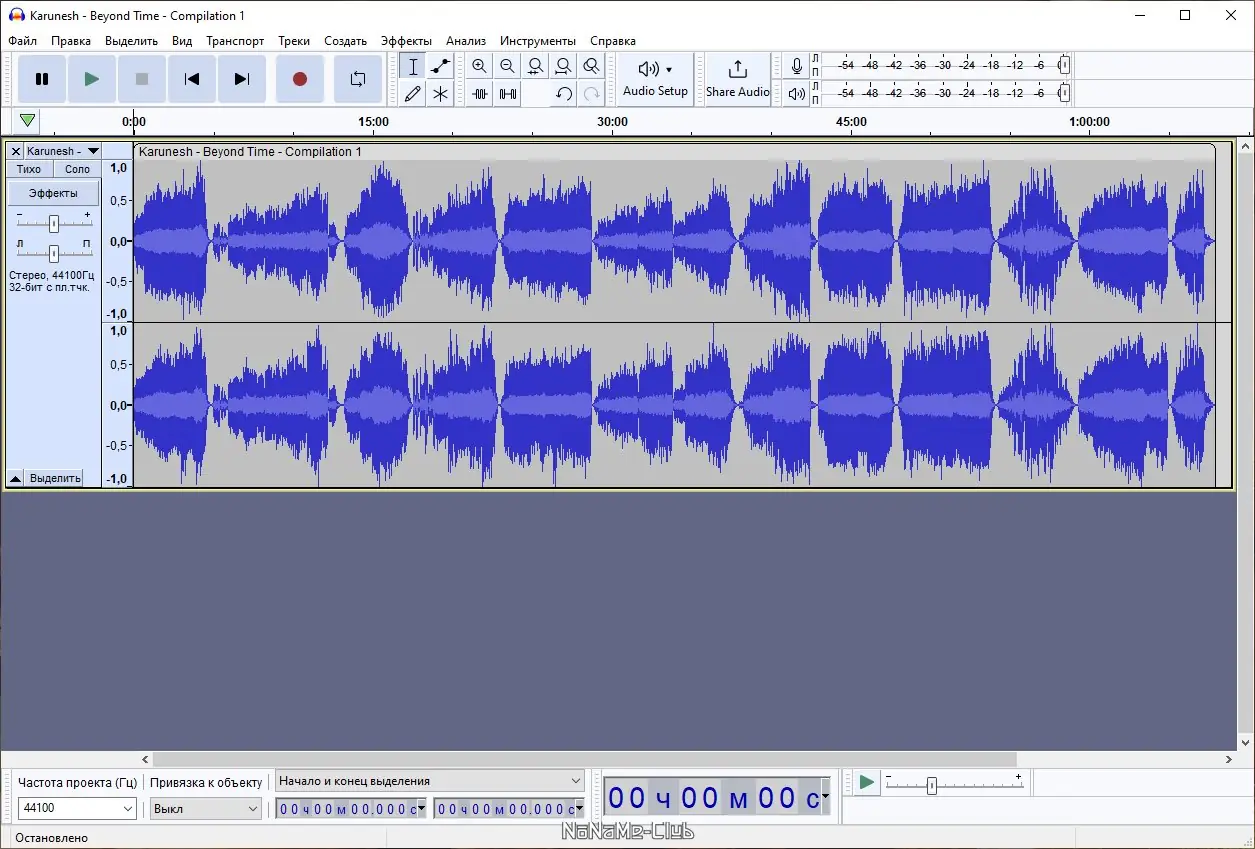
Task: Click the Redo arrow icon
Action: (x=592, y=94)
